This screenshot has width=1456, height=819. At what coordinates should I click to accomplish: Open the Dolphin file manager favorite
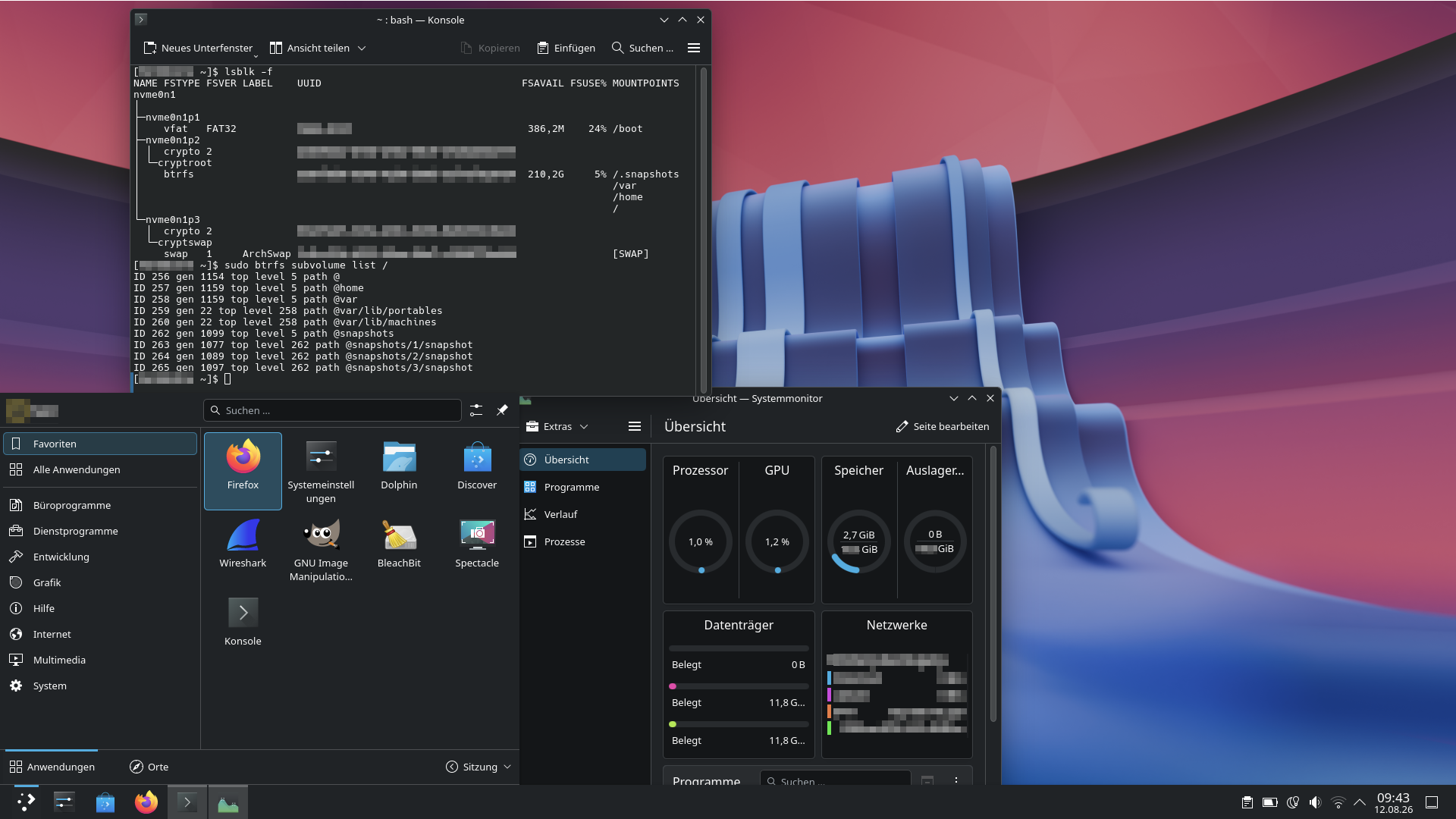coord(399,471)
